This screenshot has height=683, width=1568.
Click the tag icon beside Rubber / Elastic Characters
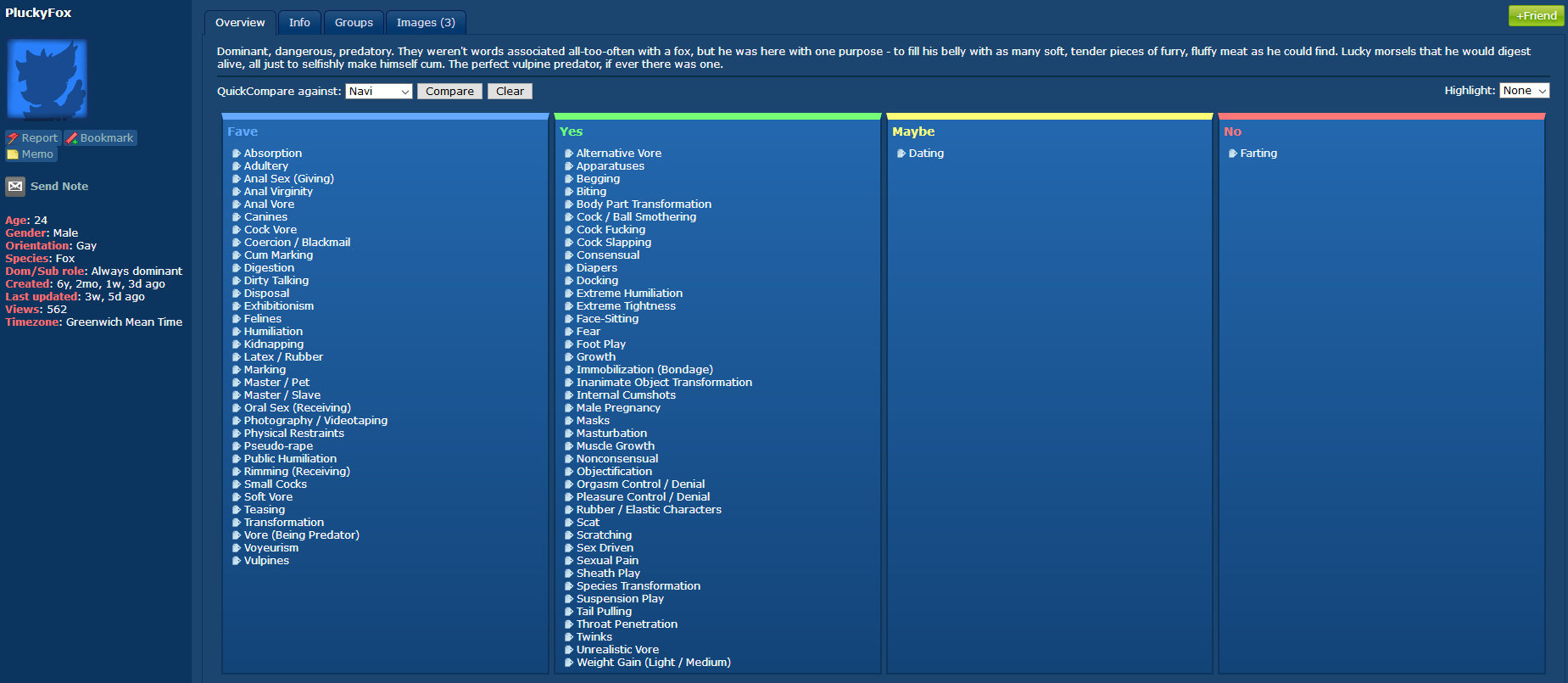tap(569, 510)
